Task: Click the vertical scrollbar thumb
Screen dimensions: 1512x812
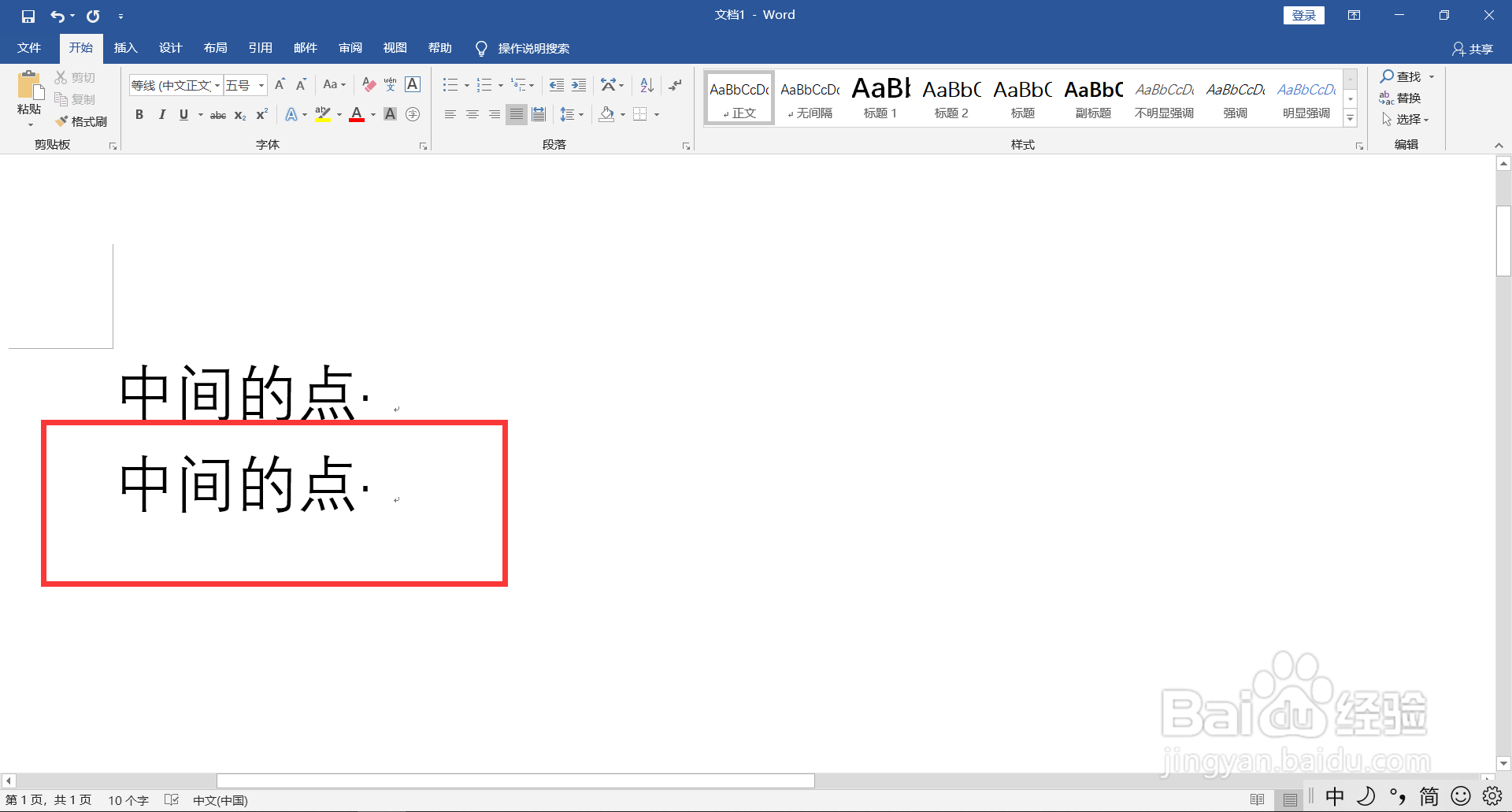Action: (1504, 240)
